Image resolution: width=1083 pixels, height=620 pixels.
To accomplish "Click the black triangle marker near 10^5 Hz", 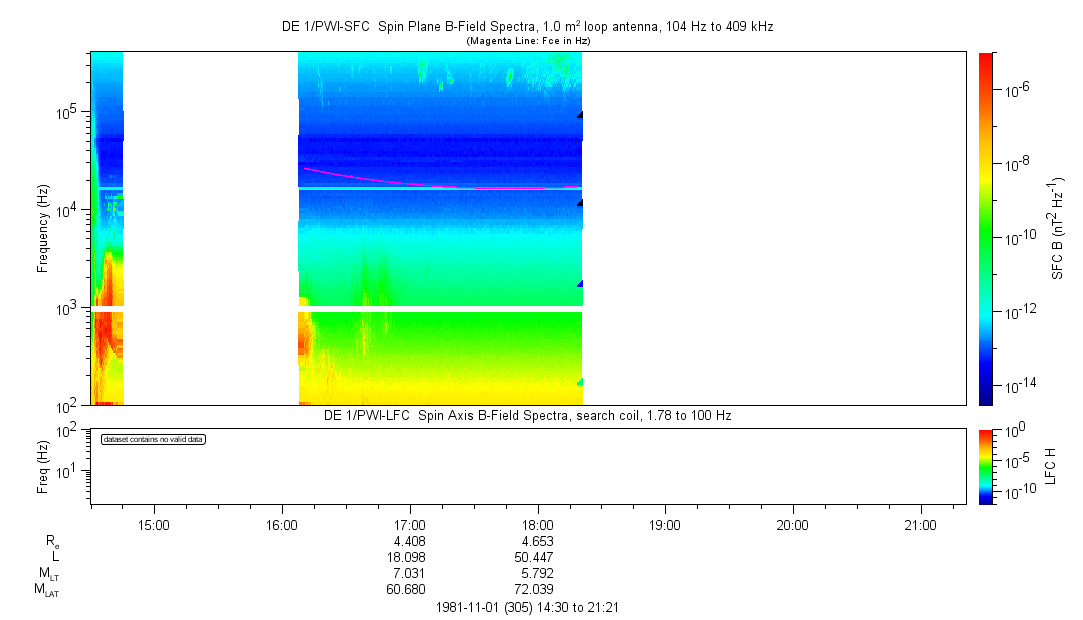I will (x=580, y=115).
